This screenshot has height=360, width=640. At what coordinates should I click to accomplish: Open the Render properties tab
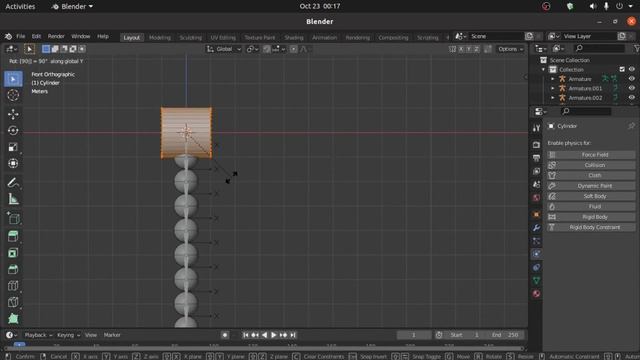(x=536, y=144)
